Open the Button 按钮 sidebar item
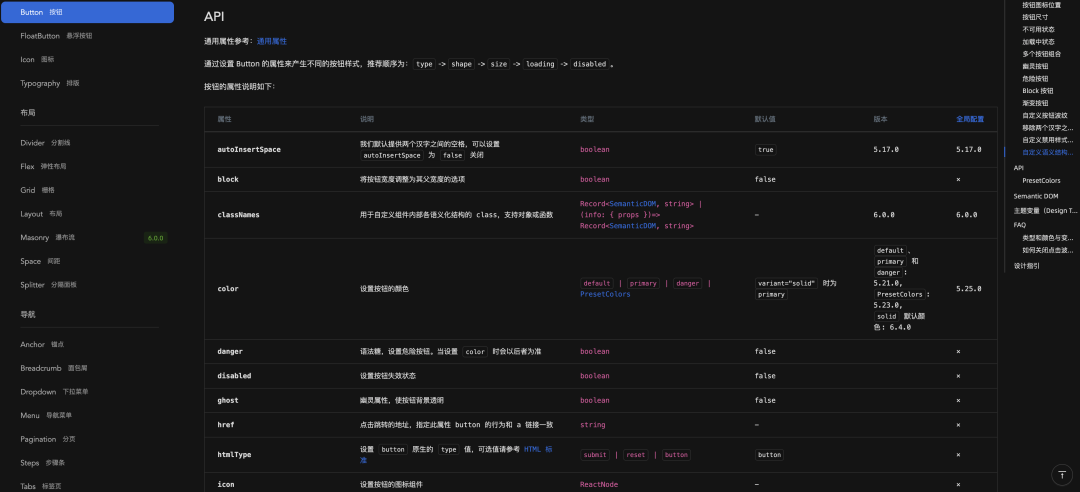This screenshot has height=492, width=1080. point(87,12)
